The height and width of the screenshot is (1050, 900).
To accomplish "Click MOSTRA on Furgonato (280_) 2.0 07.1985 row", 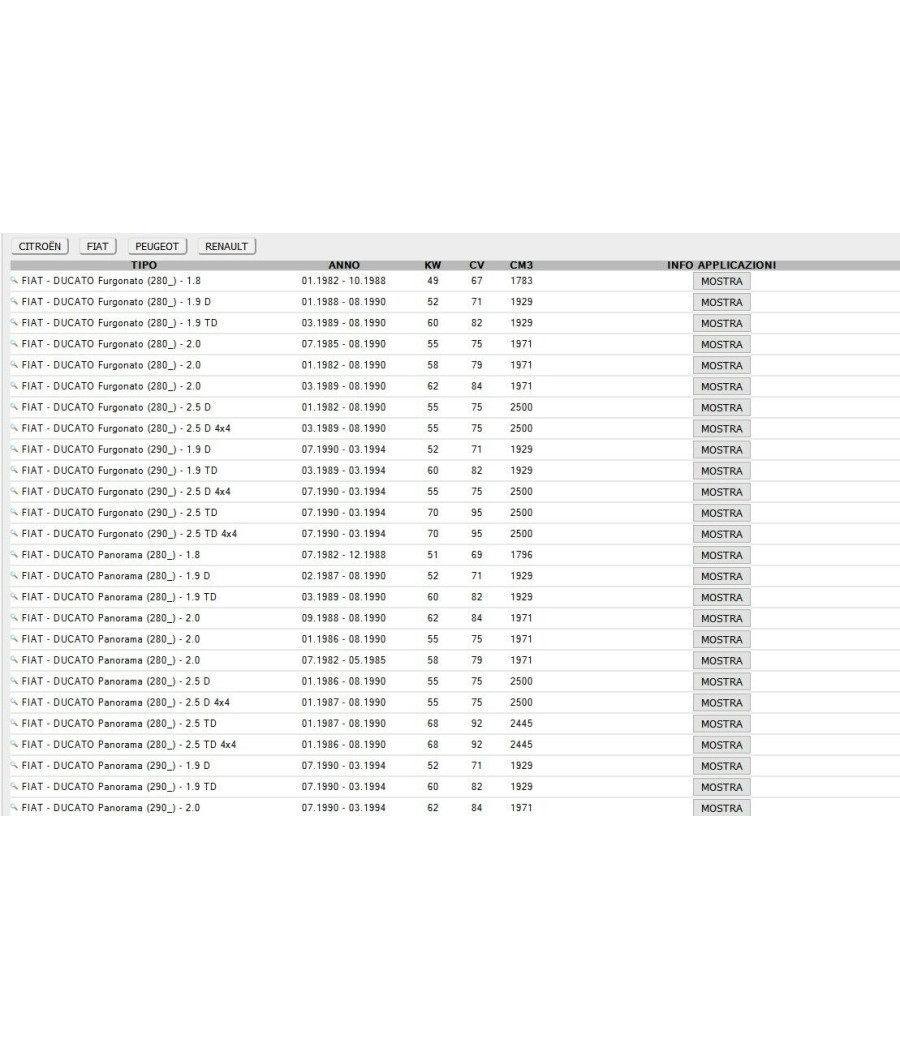I will 722,344.
